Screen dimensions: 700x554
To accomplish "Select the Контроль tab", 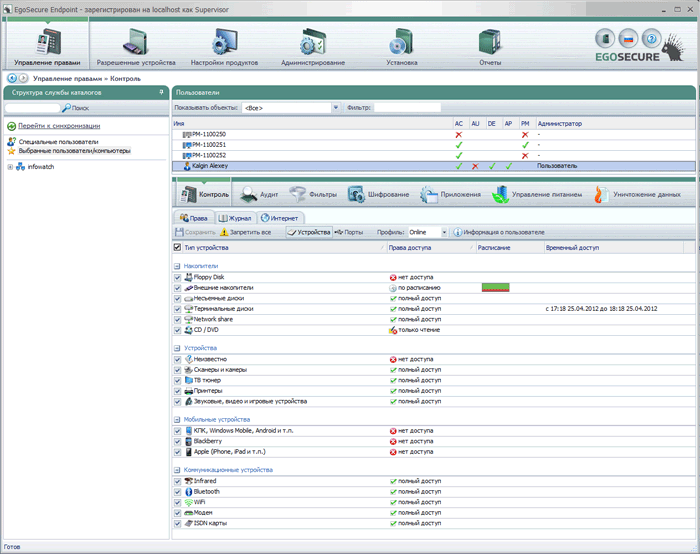I will (x=204, y=194).
